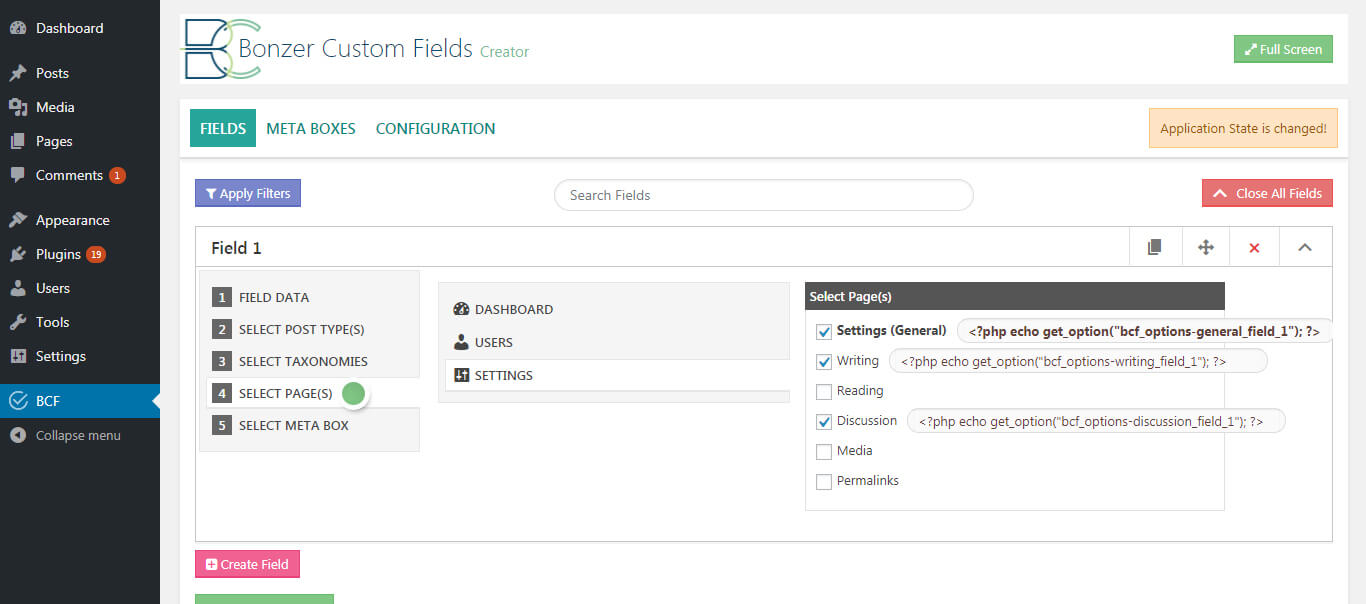This screenshot has width=1366, height=604.
Task: Open the Pages label in sidebar
Action: (x=54, y=141)
